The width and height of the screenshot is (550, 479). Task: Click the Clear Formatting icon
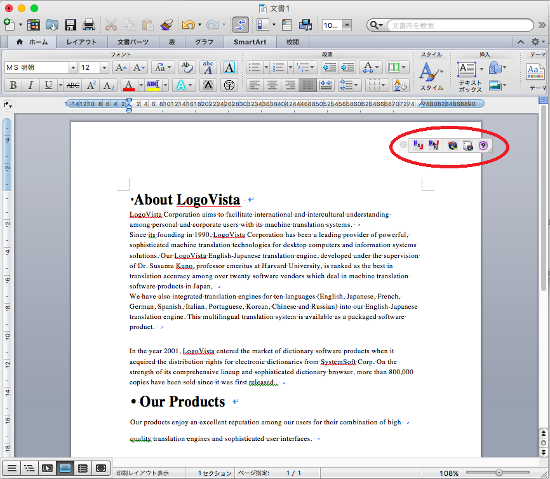[x=187, y=67]
